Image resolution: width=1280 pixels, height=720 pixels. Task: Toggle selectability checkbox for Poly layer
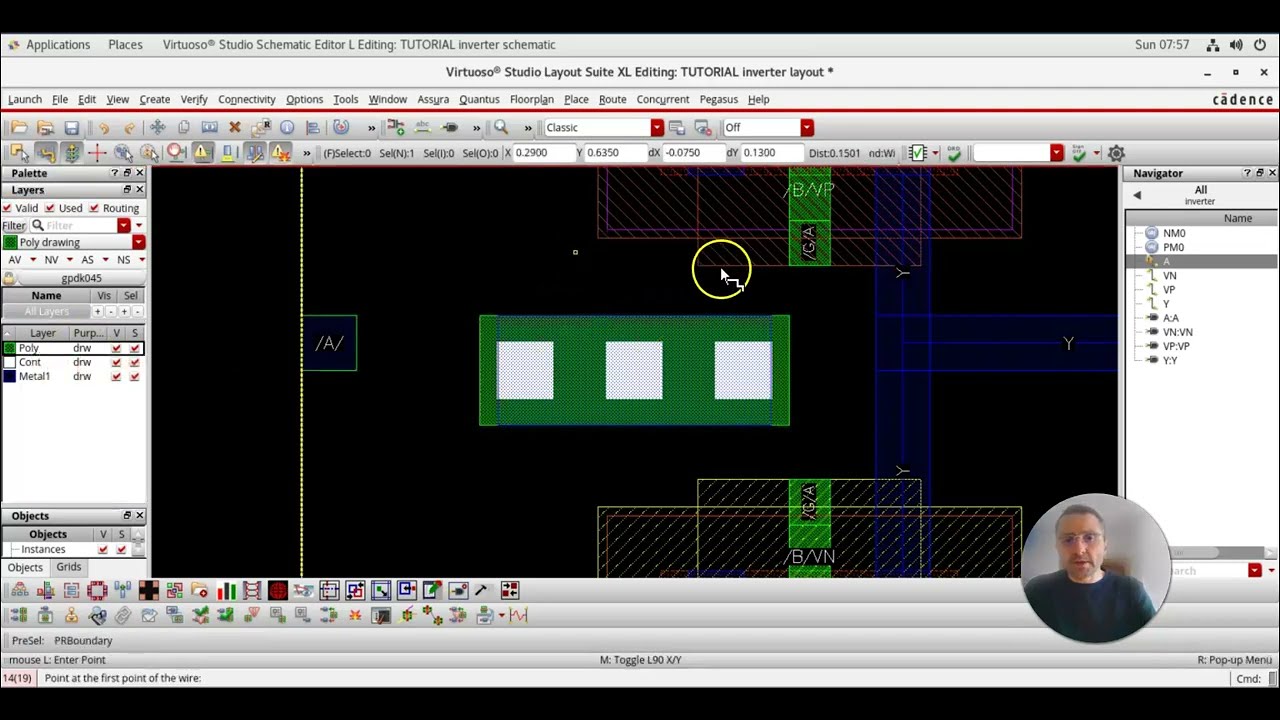(x=134, y=348)
